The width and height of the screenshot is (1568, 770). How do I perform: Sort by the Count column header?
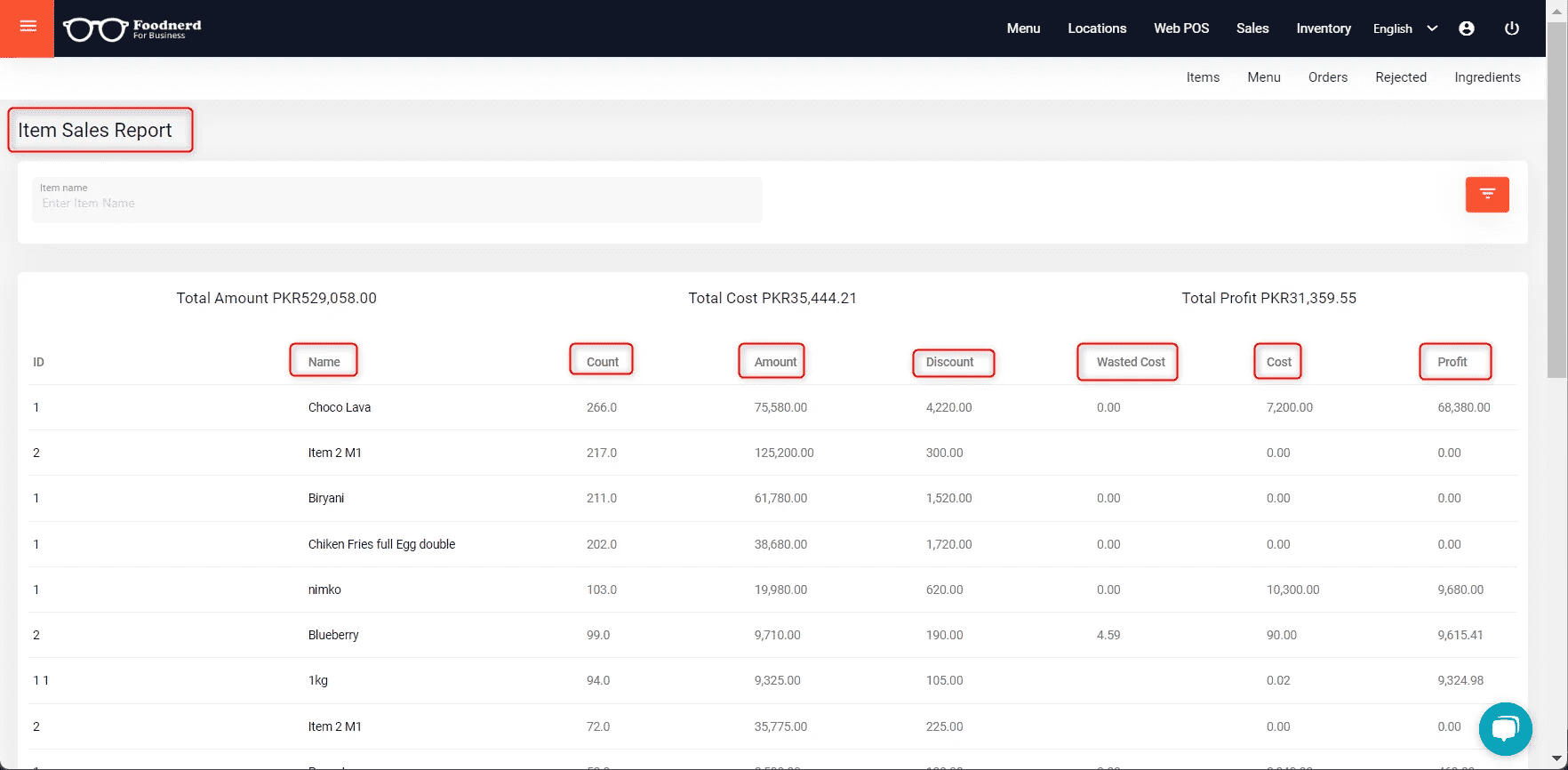click(602, 362)
